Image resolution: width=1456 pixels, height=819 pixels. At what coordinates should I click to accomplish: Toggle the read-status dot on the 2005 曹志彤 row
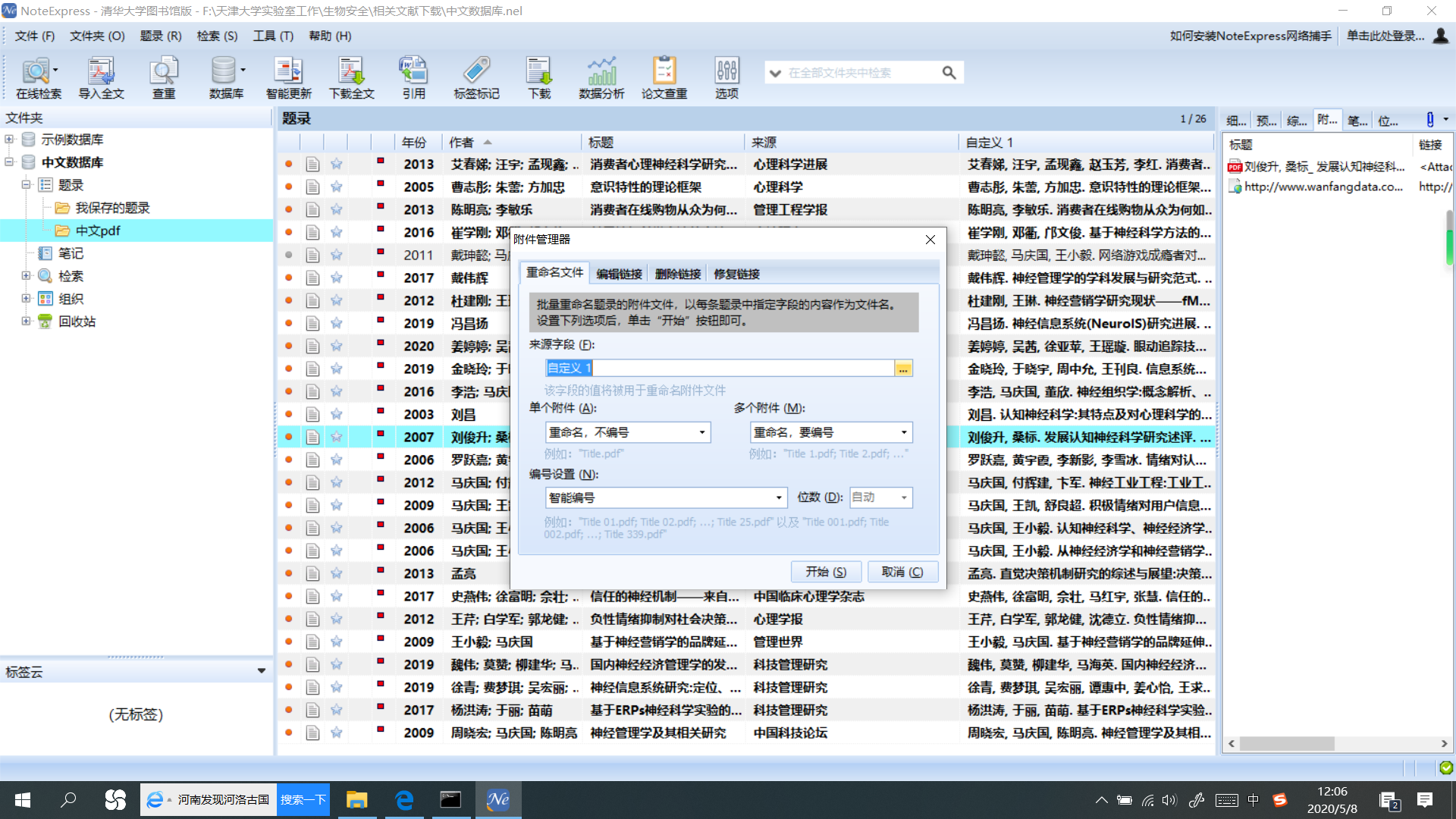[288, 187]
